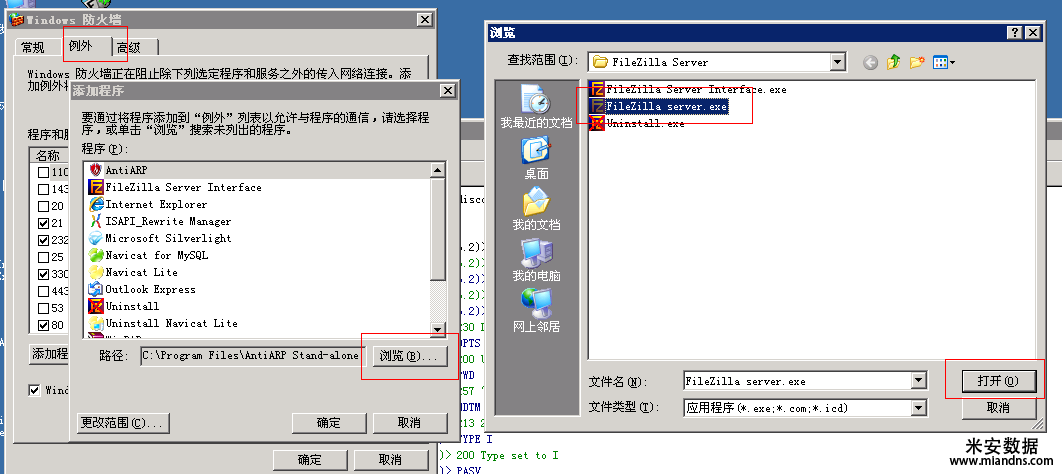Expand the look-in (查找范围) folder dropdown
The width and height of the screenshot is (1062, 474).
tap(838, 62)
